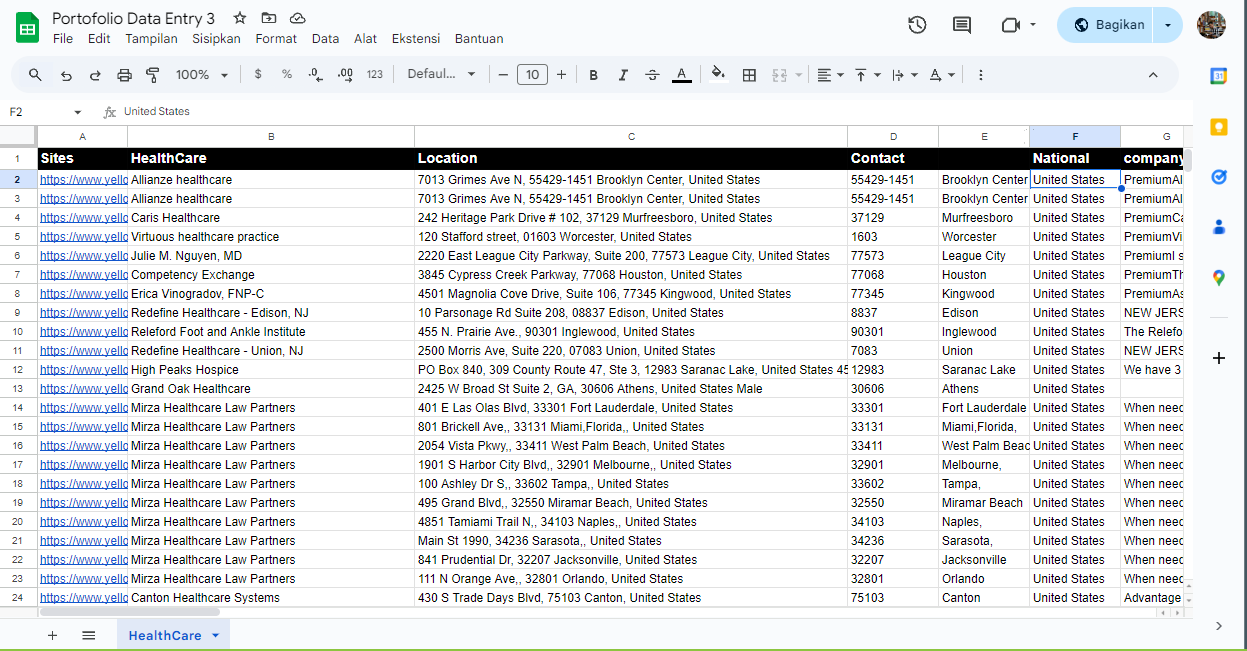Apply percent format

[287, 75]
